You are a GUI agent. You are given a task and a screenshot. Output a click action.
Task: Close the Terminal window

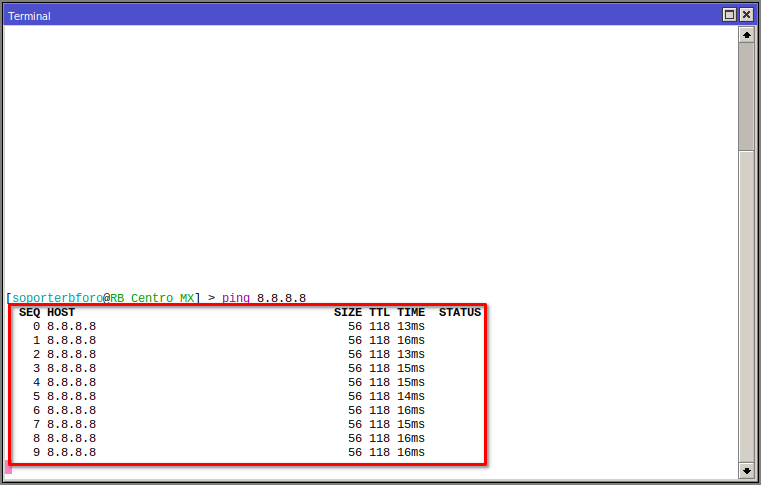(746, 15)
